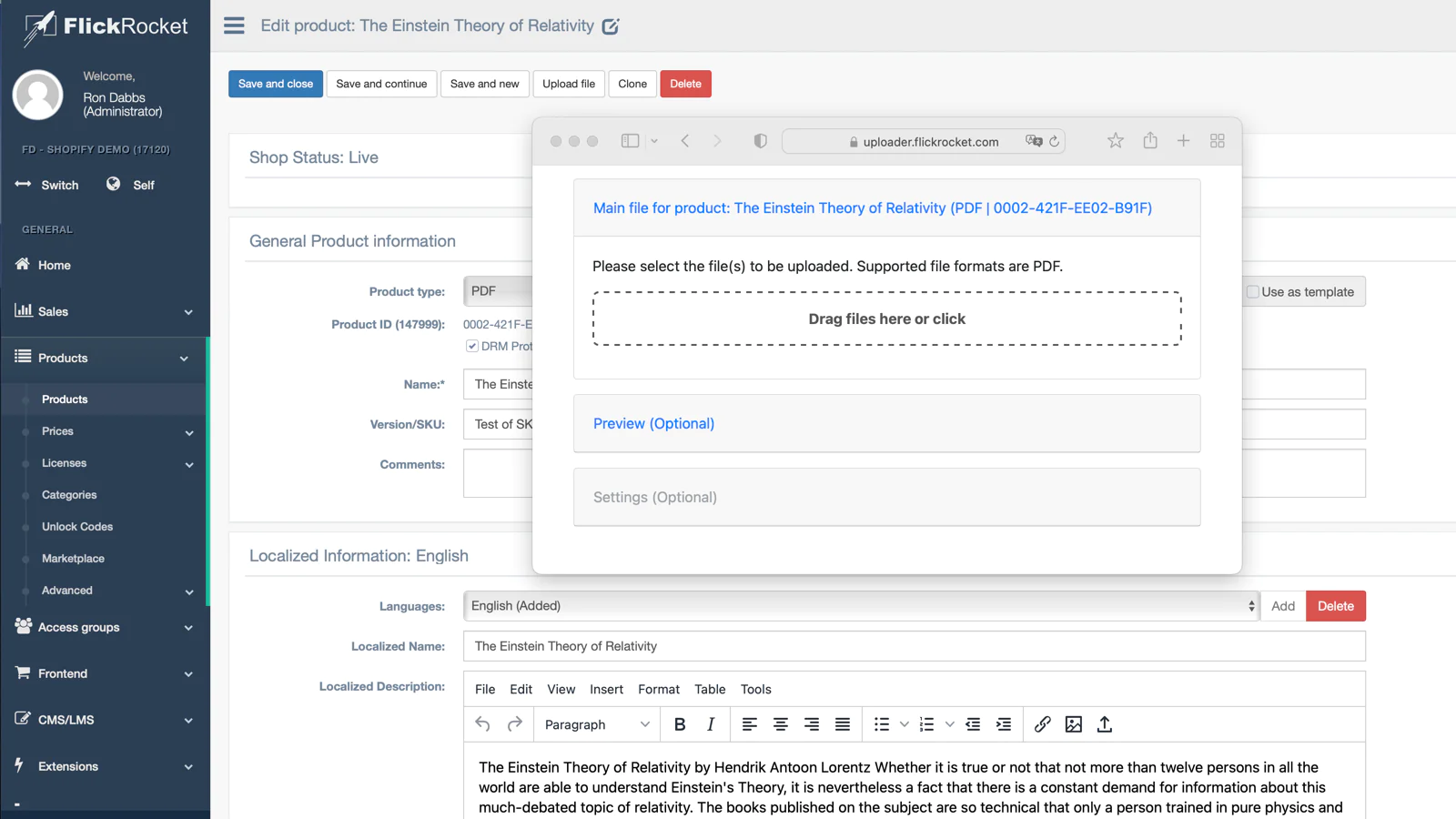Center align text in the editor
This screenshot has width=1456, height=819.
780,724
